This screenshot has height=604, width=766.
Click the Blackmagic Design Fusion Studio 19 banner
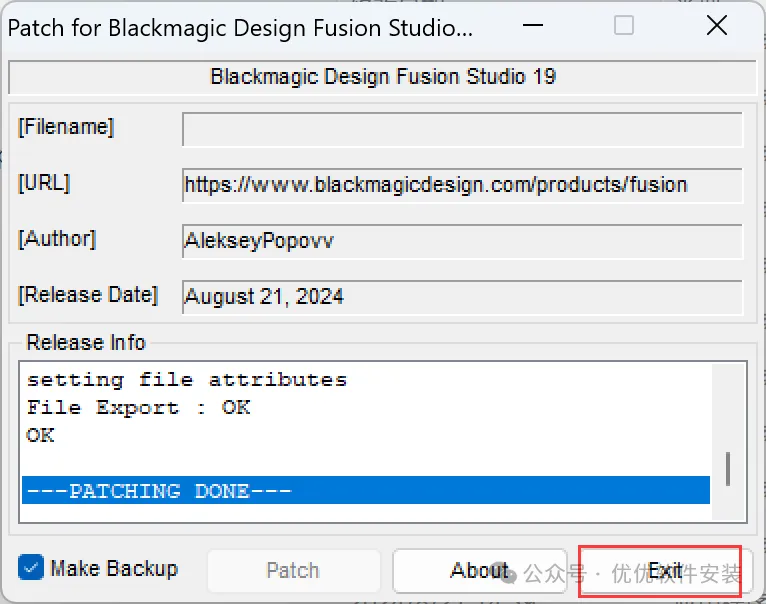point(382,77)
